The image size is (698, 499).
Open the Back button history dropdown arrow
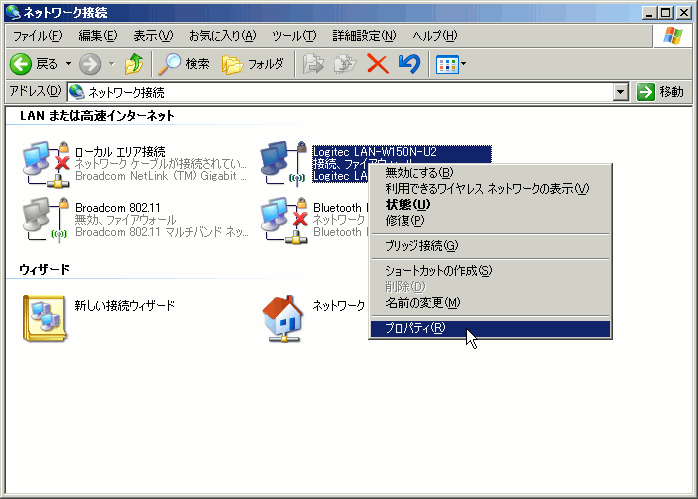[68, 64]
